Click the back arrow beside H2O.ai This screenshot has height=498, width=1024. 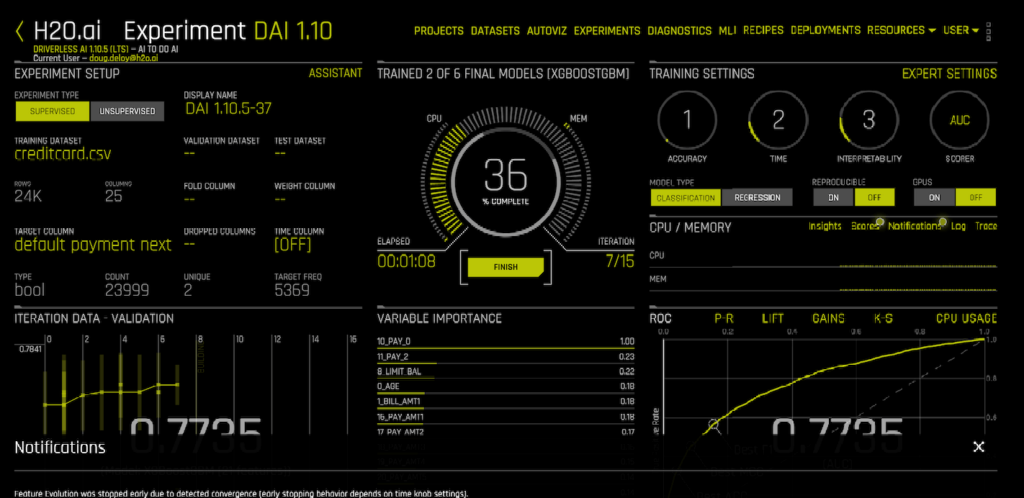tap(19, 31)
